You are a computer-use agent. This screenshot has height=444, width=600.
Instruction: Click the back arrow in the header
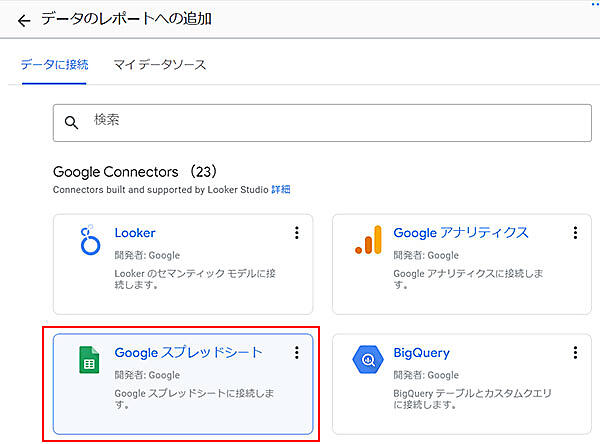(24, 20)
